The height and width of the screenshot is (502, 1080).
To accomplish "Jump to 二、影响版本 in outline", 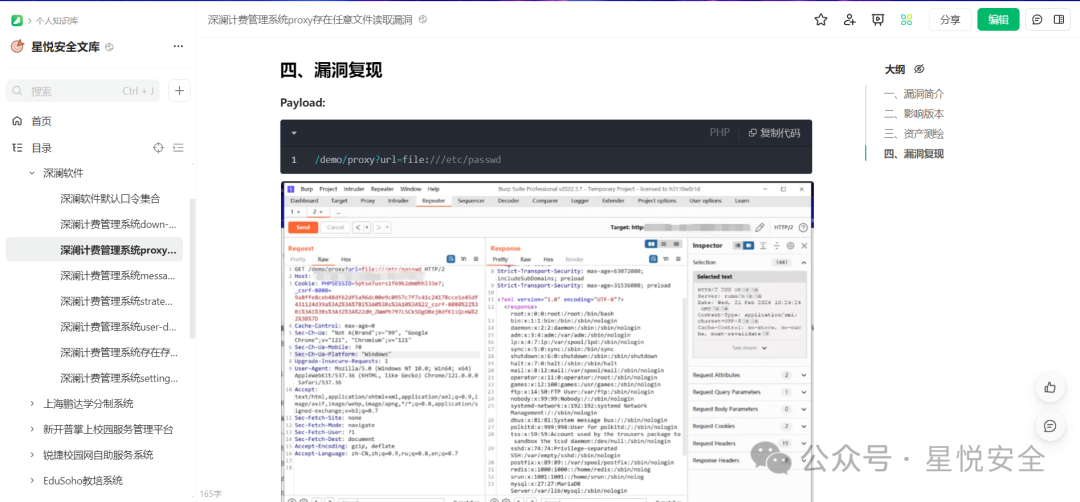I will tap(914, 114).
